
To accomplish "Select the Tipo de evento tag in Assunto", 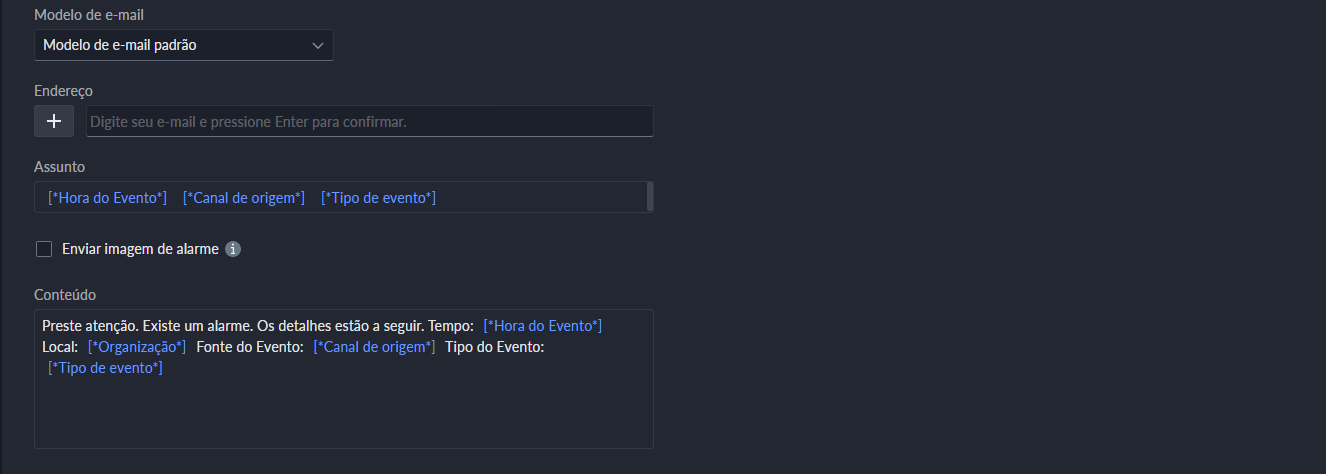I will (x=378, y=198).
